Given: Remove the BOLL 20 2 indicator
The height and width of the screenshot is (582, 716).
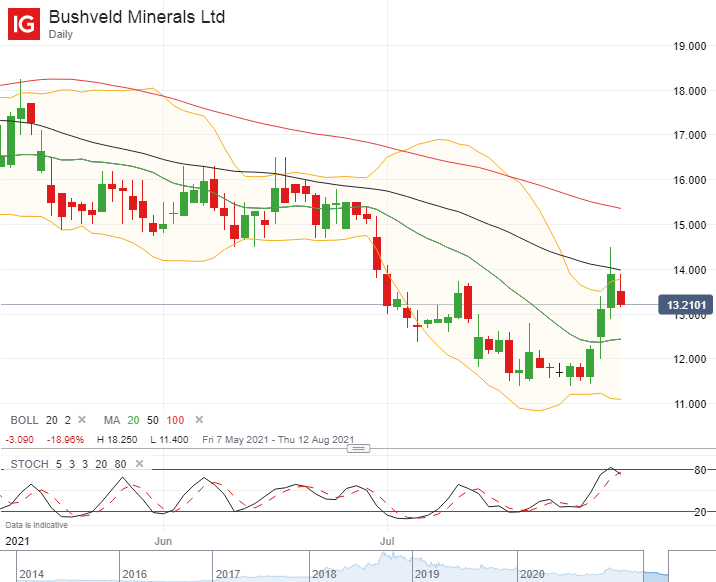Looking at the screenshot, I should [x=82, y=419].
